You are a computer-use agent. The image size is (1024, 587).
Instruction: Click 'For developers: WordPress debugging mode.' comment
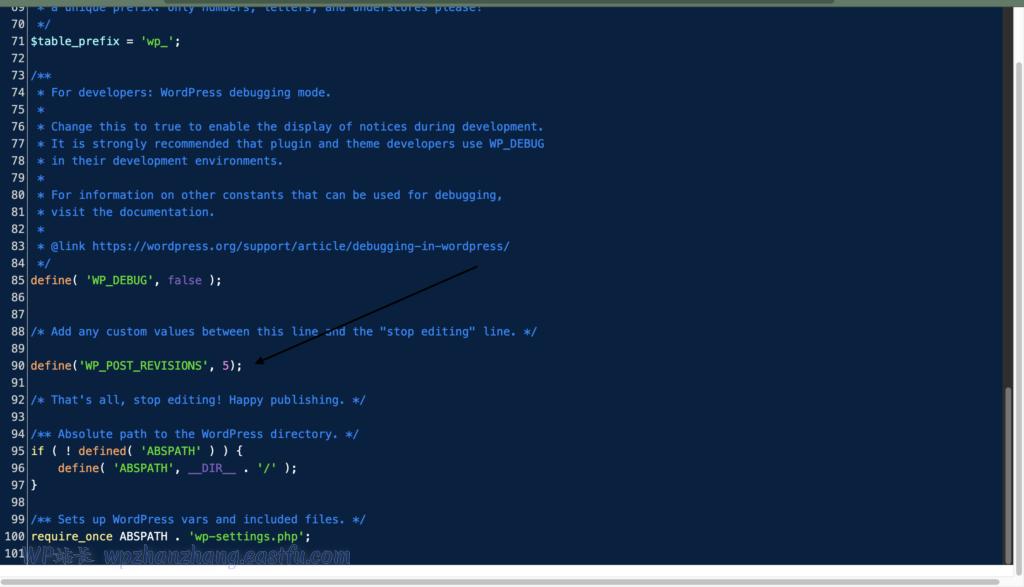[x=191, y=93]
